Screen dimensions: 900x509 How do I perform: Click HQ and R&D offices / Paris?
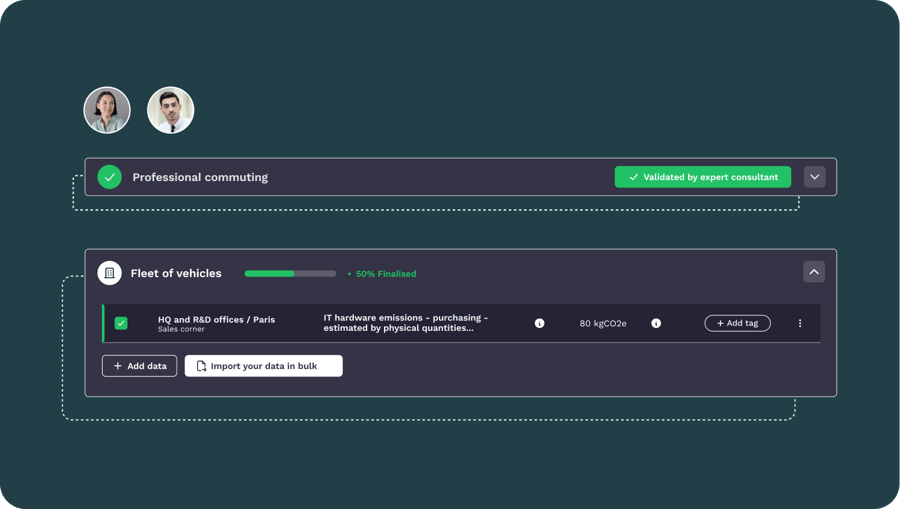click(216, 320)
